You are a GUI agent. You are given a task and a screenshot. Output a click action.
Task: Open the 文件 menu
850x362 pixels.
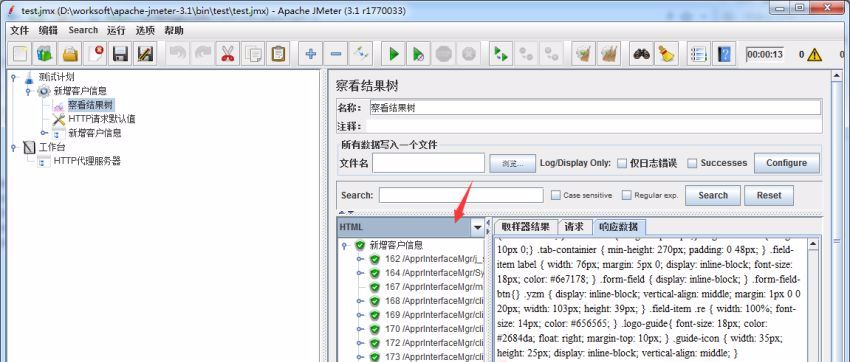20,30
